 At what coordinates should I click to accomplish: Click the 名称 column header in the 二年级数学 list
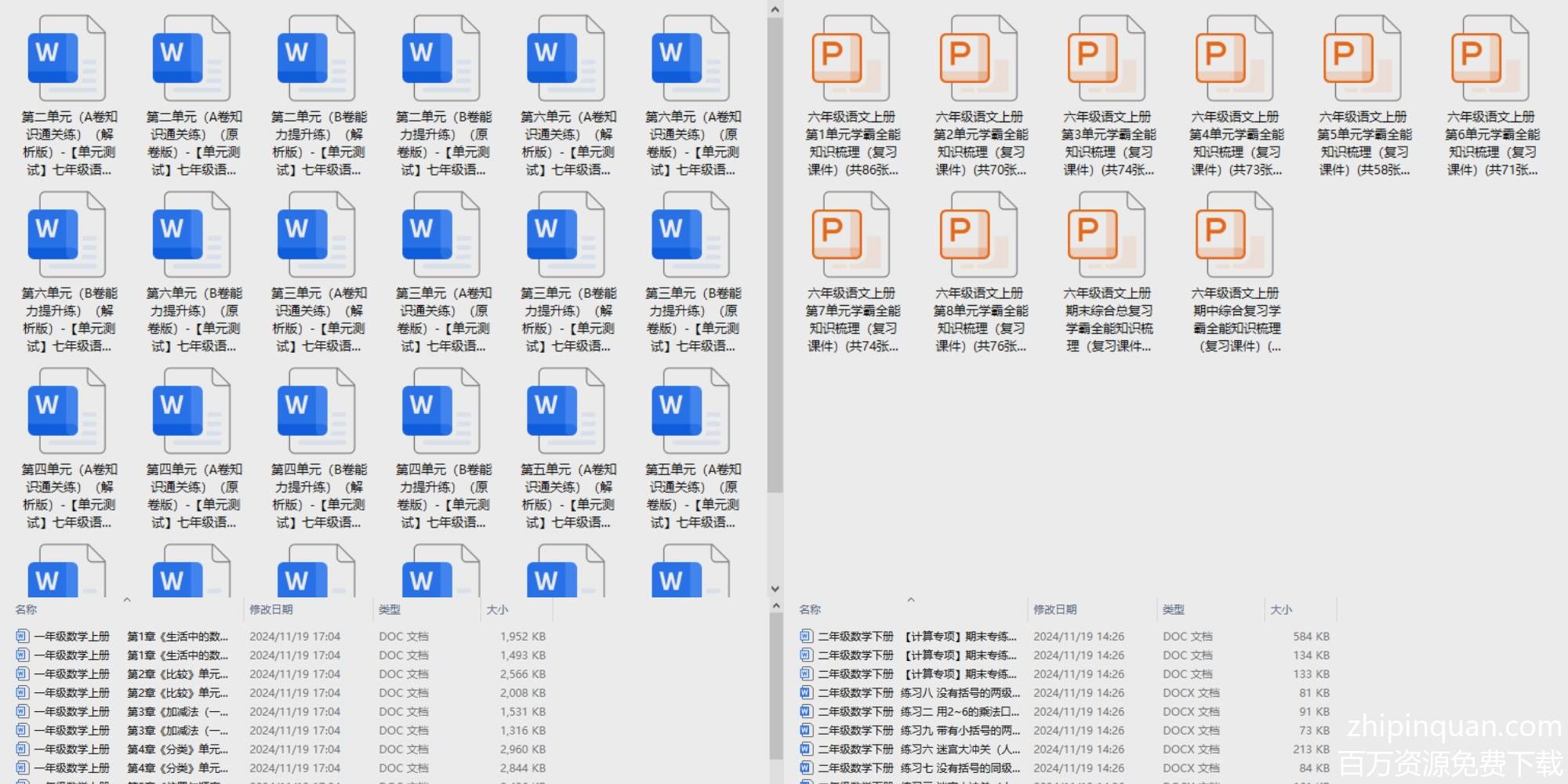810,610
